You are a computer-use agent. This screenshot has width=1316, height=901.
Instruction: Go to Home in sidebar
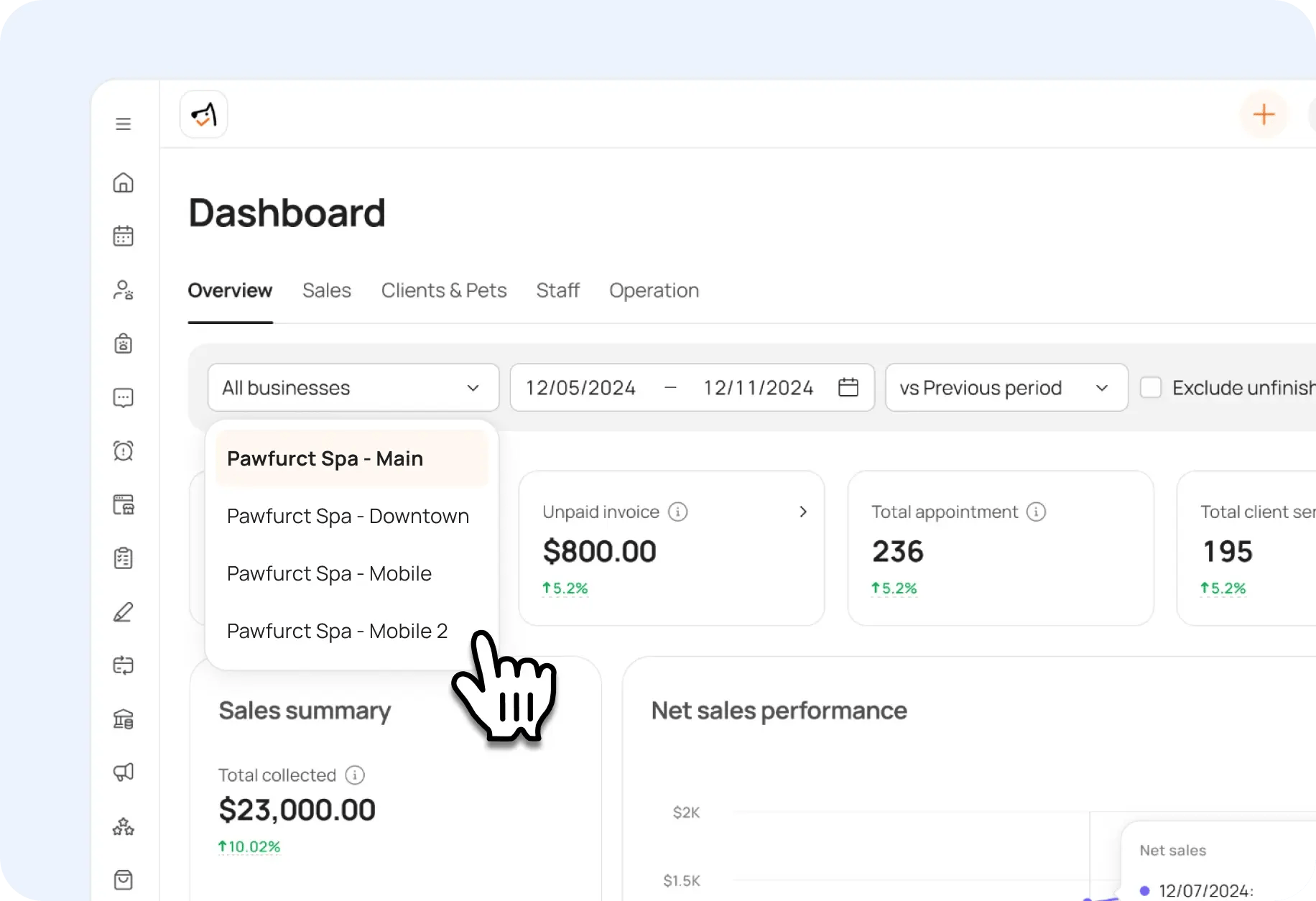124,183
